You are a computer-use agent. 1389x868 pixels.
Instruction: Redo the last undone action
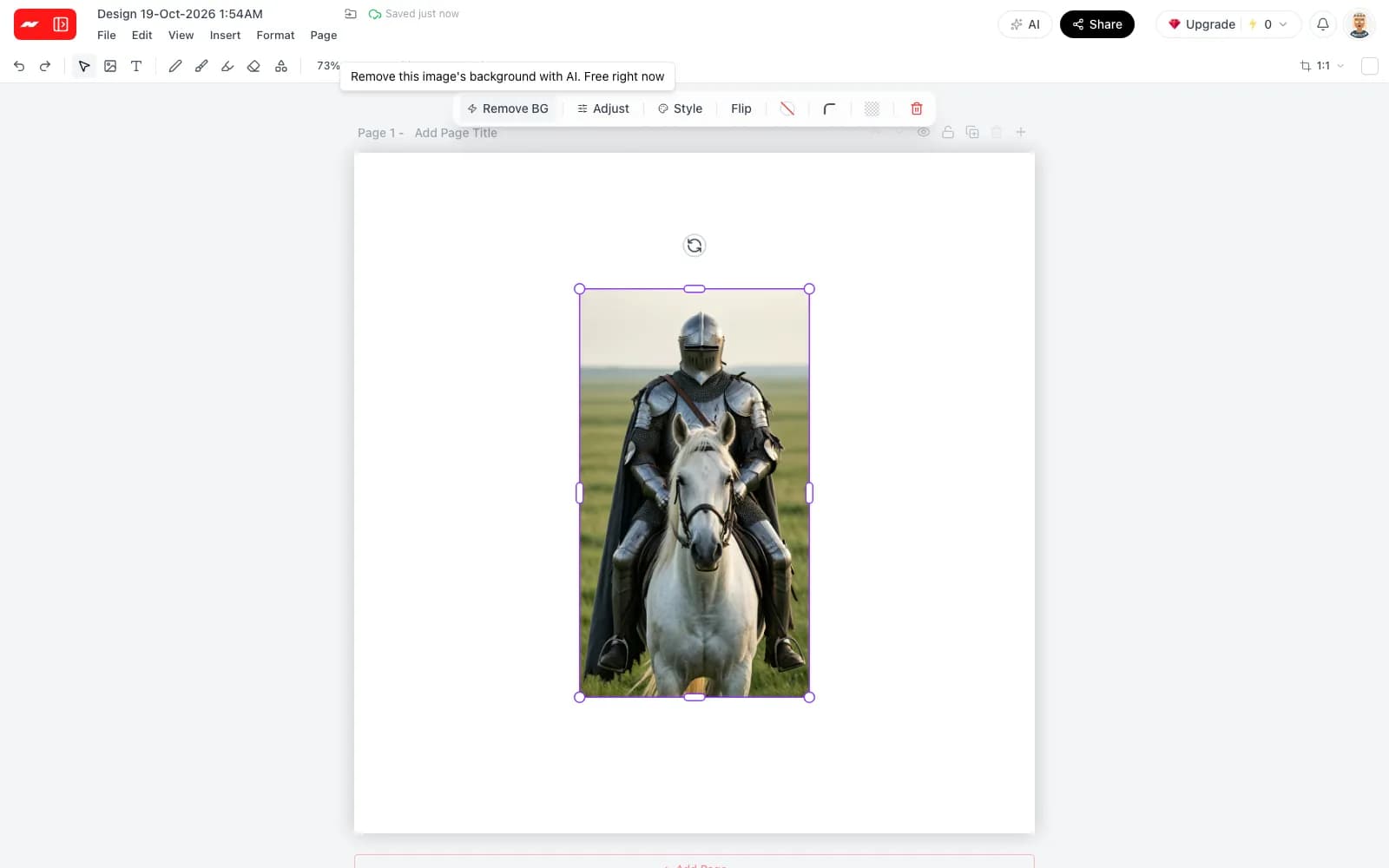pos(45,66)
